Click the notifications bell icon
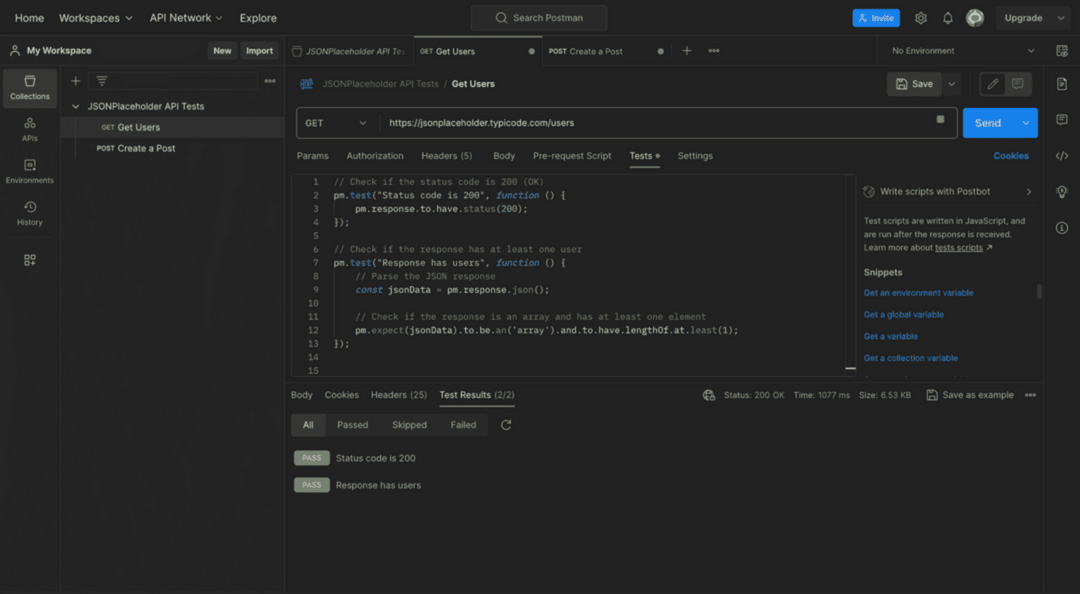 point(948,18)
